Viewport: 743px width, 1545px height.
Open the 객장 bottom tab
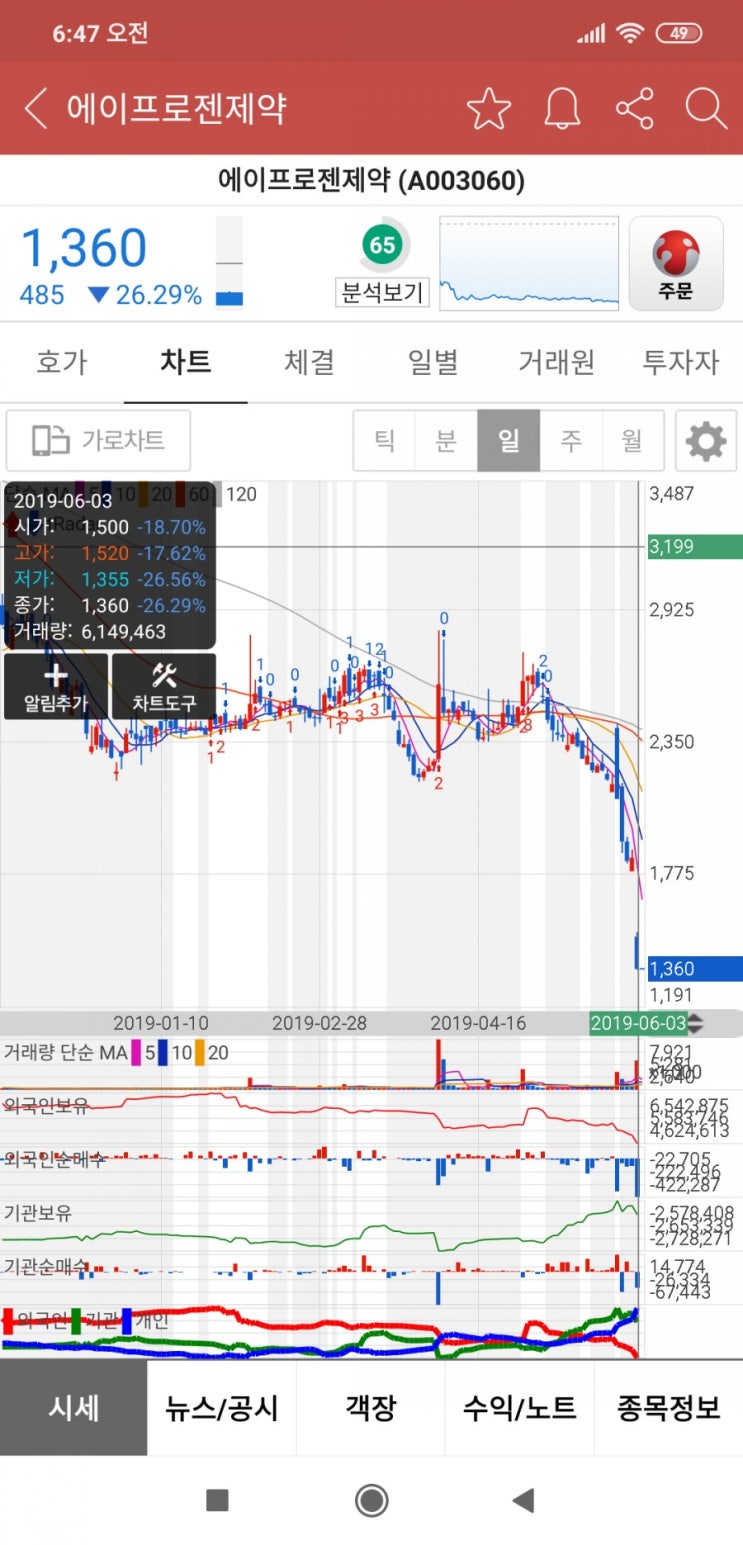pos(371,1408)
